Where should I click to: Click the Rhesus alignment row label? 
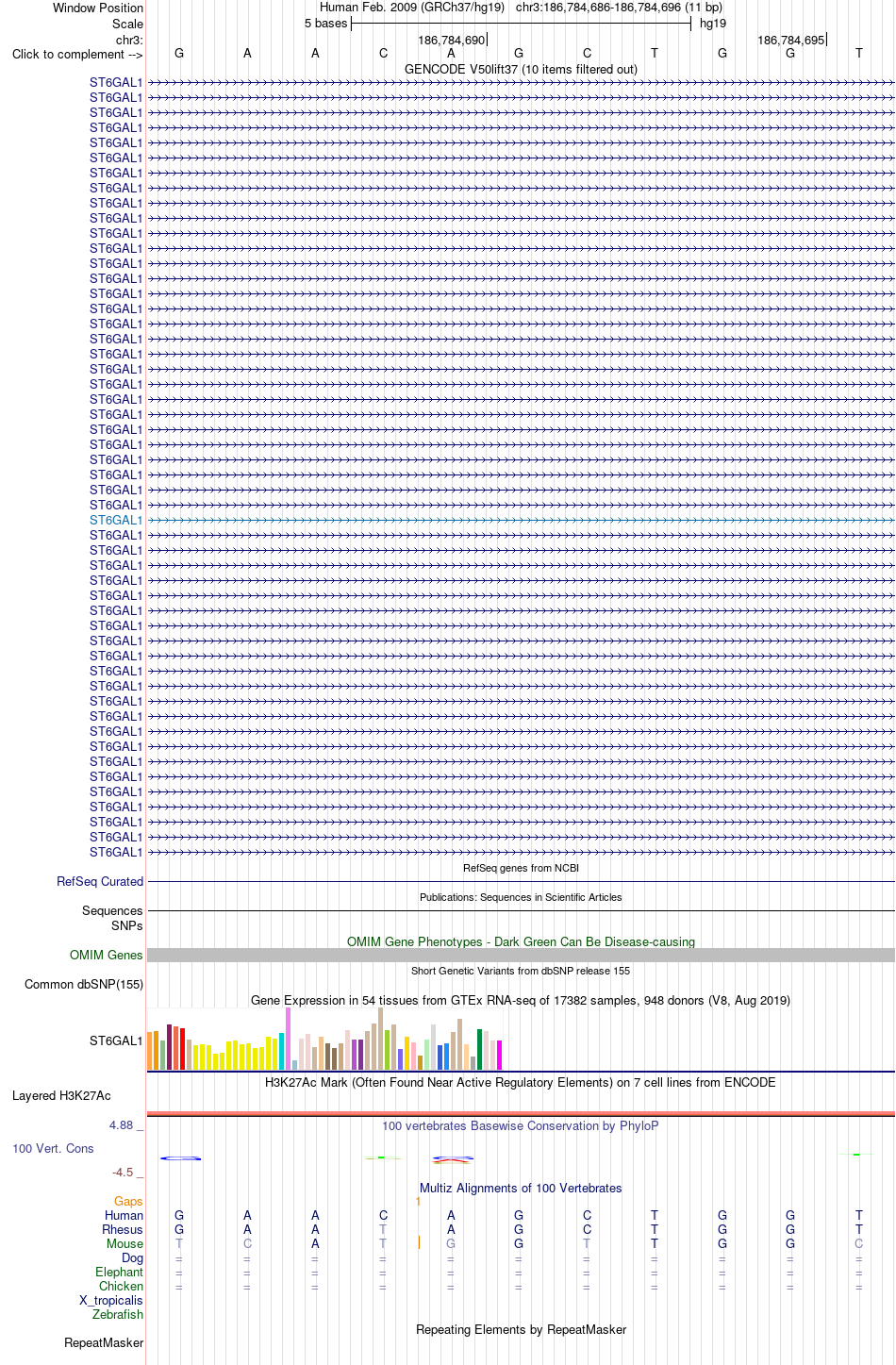(123, 1229)
